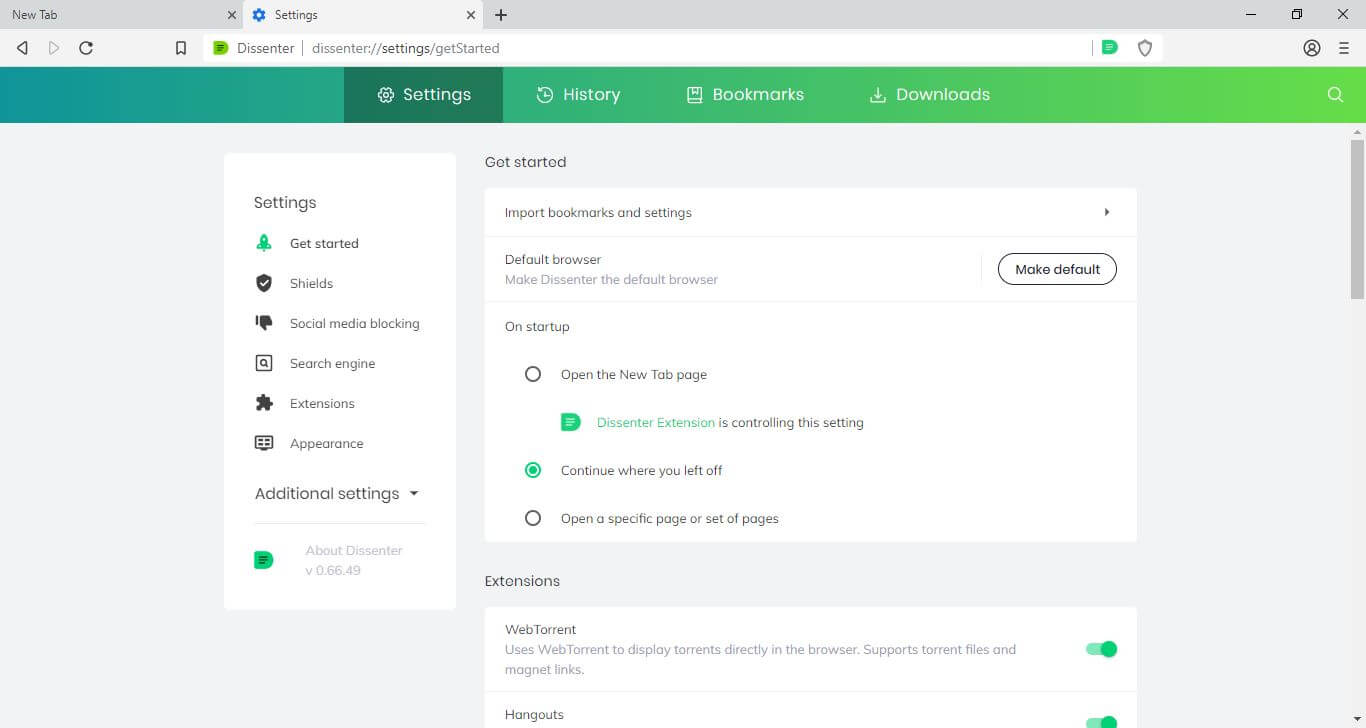Switch to the Settings browser tab
The image size is (1366, 728).
pyautogui.click(x=363, y=15)
